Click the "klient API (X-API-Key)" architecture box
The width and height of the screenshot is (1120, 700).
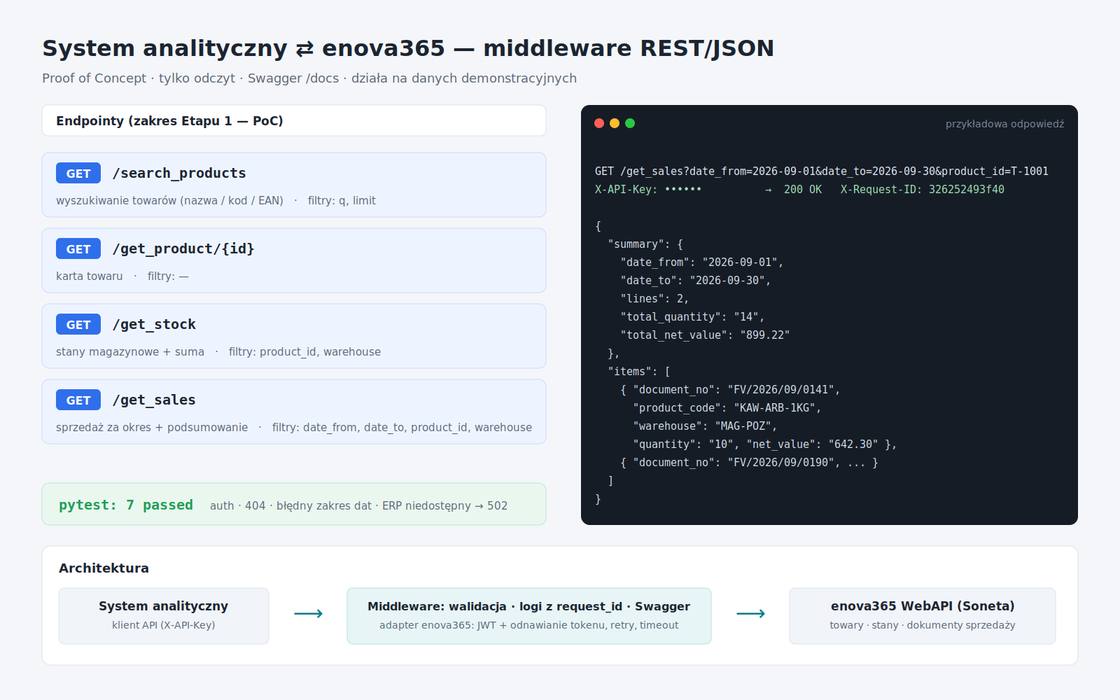(x=164, y=616)
